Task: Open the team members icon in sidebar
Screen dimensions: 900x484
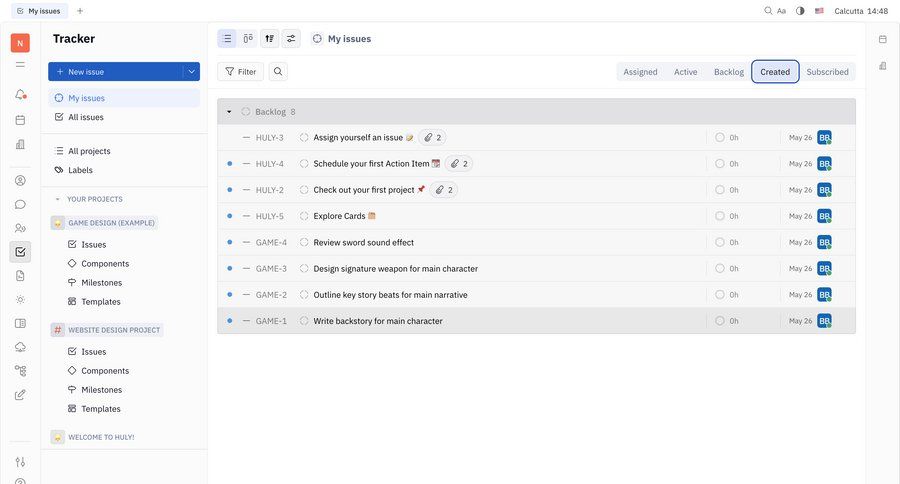Action: (20, 228)
